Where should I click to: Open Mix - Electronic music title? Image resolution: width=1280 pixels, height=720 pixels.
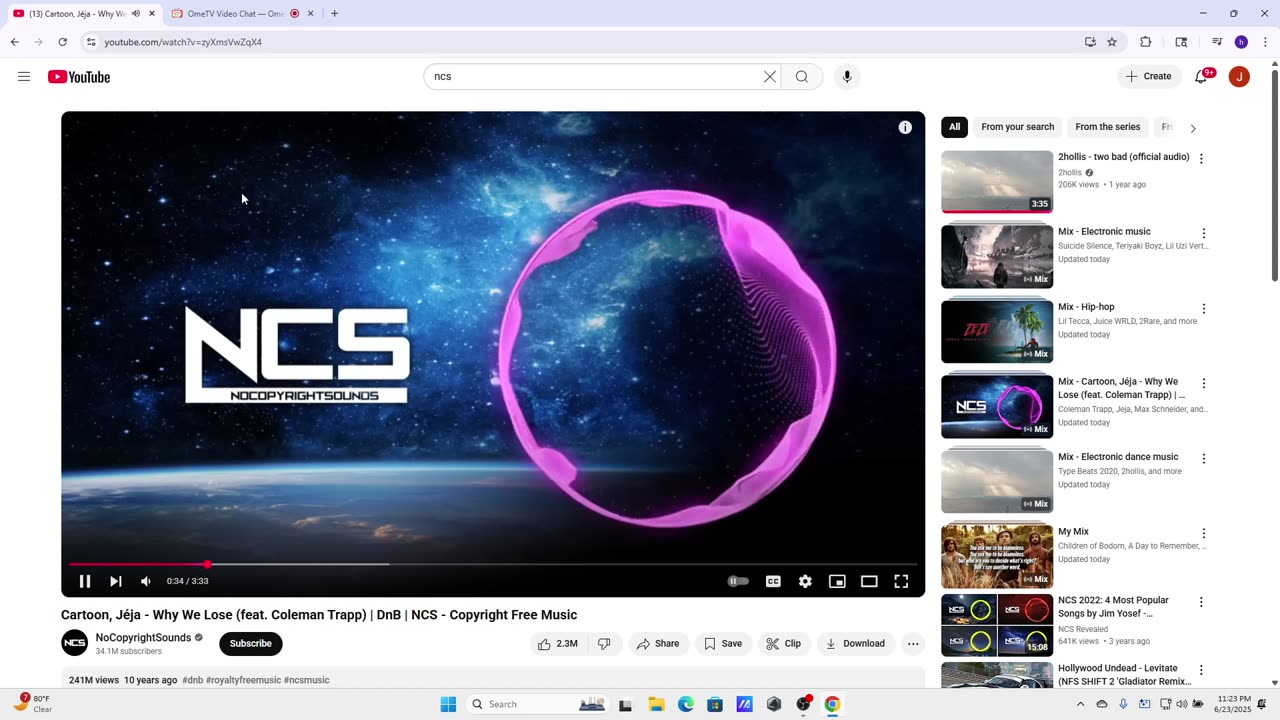[1104, 232]
